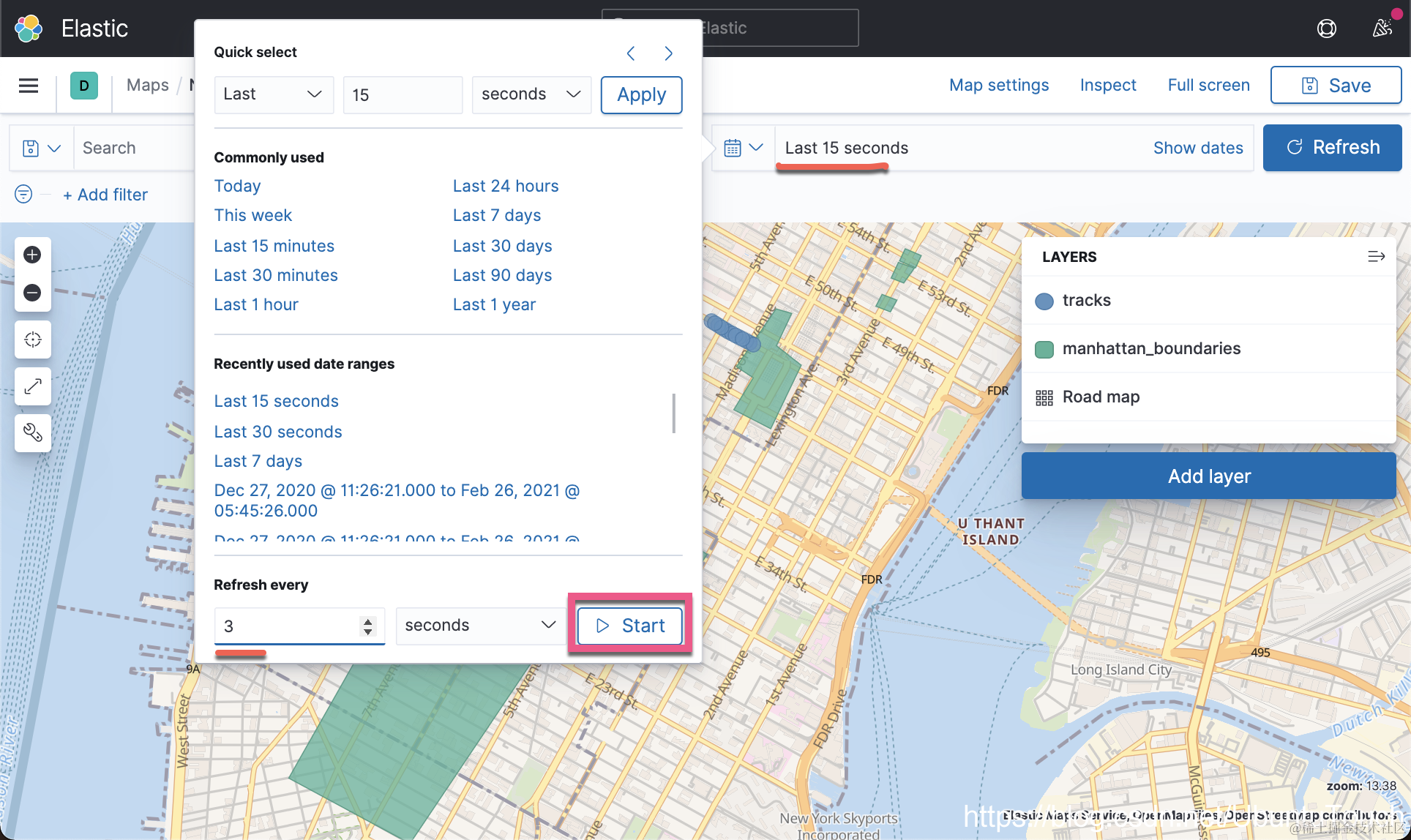This screenshot has width=1411, height=840.
Task: Open Map settings in top menu
Action: tap(998, 86)
